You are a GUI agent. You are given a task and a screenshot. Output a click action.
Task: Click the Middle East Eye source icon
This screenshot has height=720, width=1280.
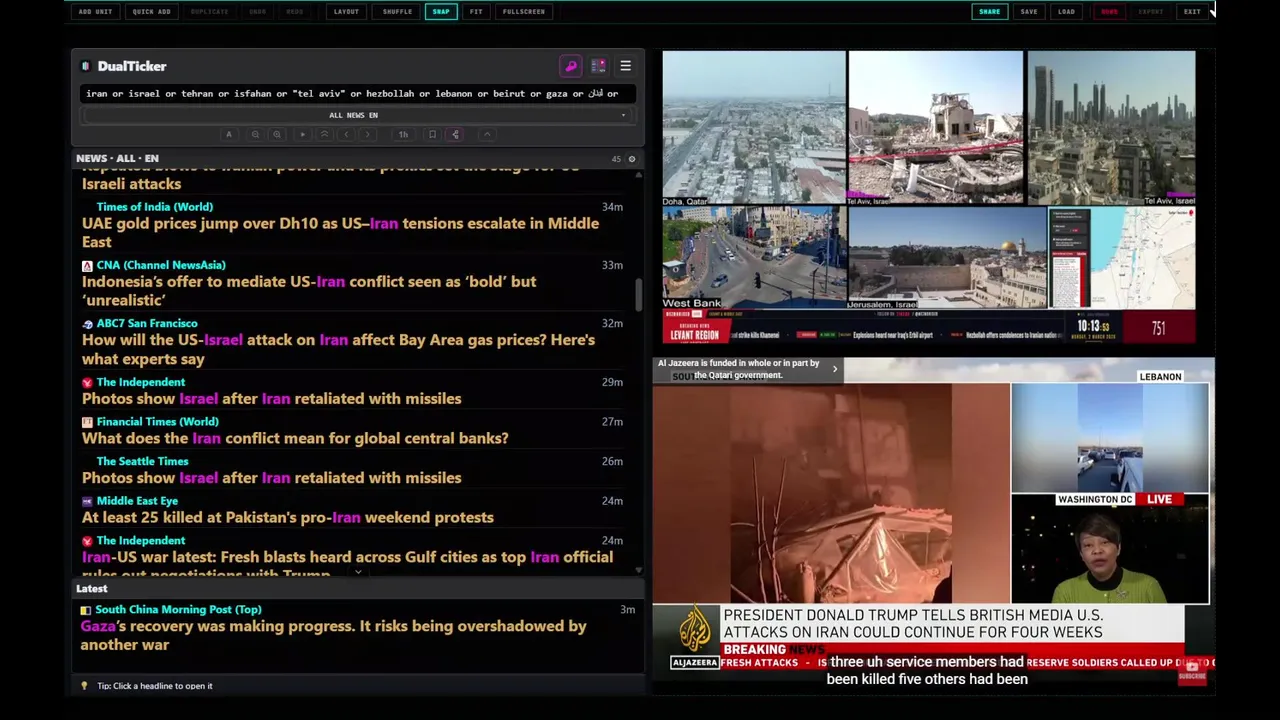point(87,501)
